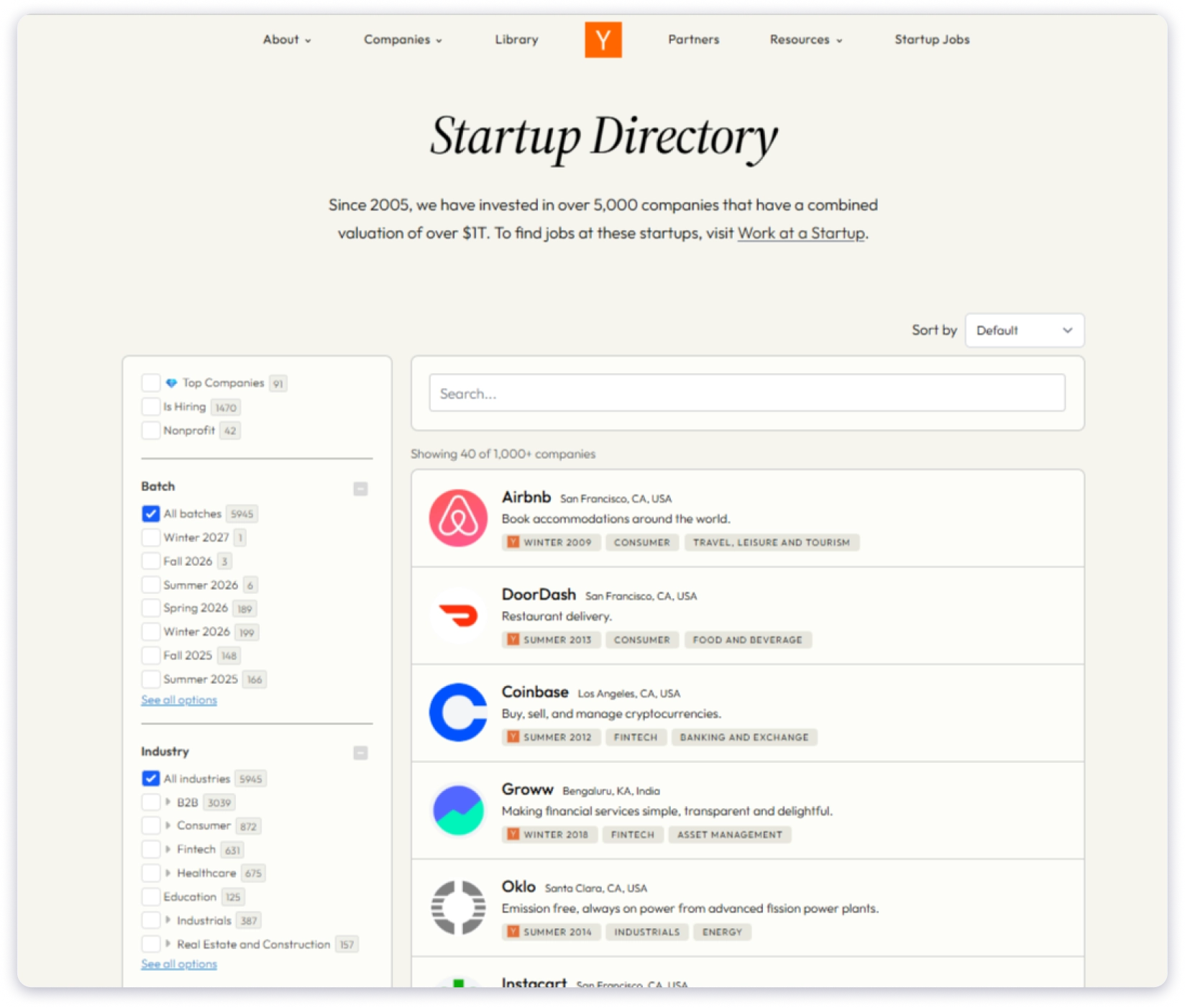Expand the Healthcare industry subcategories
Screen dimensions: 1185x1008
[x=168, y=873]
